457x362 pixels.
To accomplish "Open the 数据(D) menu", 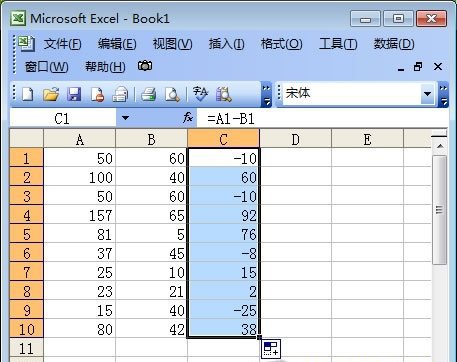I will [394, 44].
